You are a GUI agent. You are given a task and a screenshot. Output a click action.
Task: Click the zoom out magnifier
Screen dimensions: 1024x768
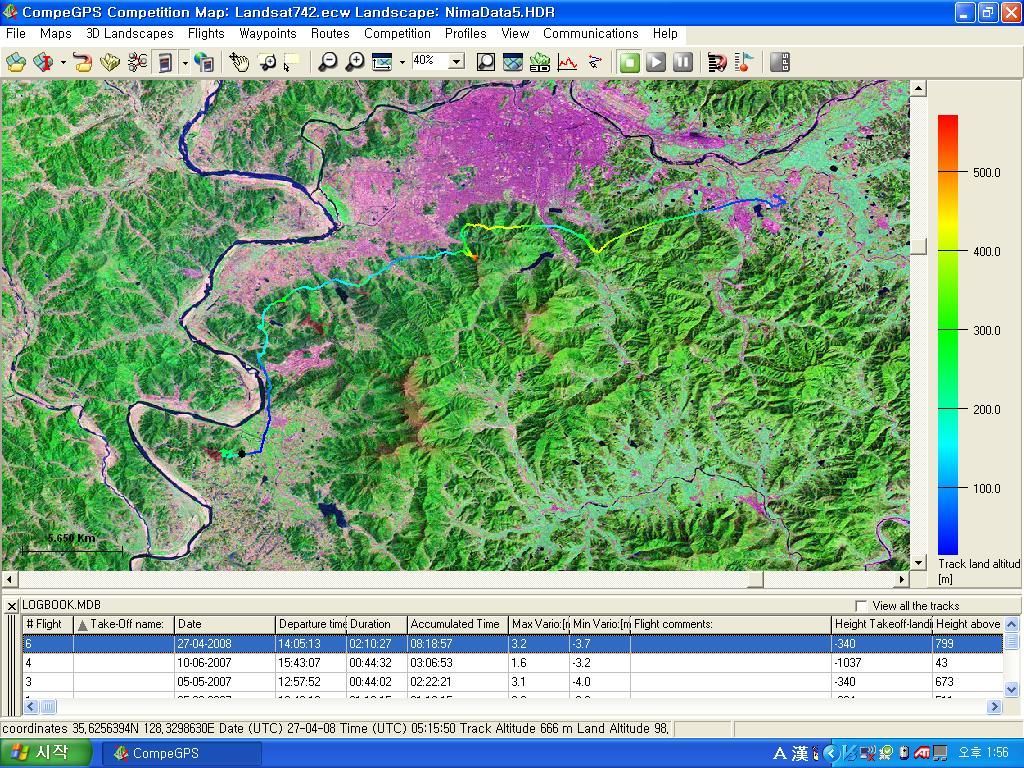328,63
